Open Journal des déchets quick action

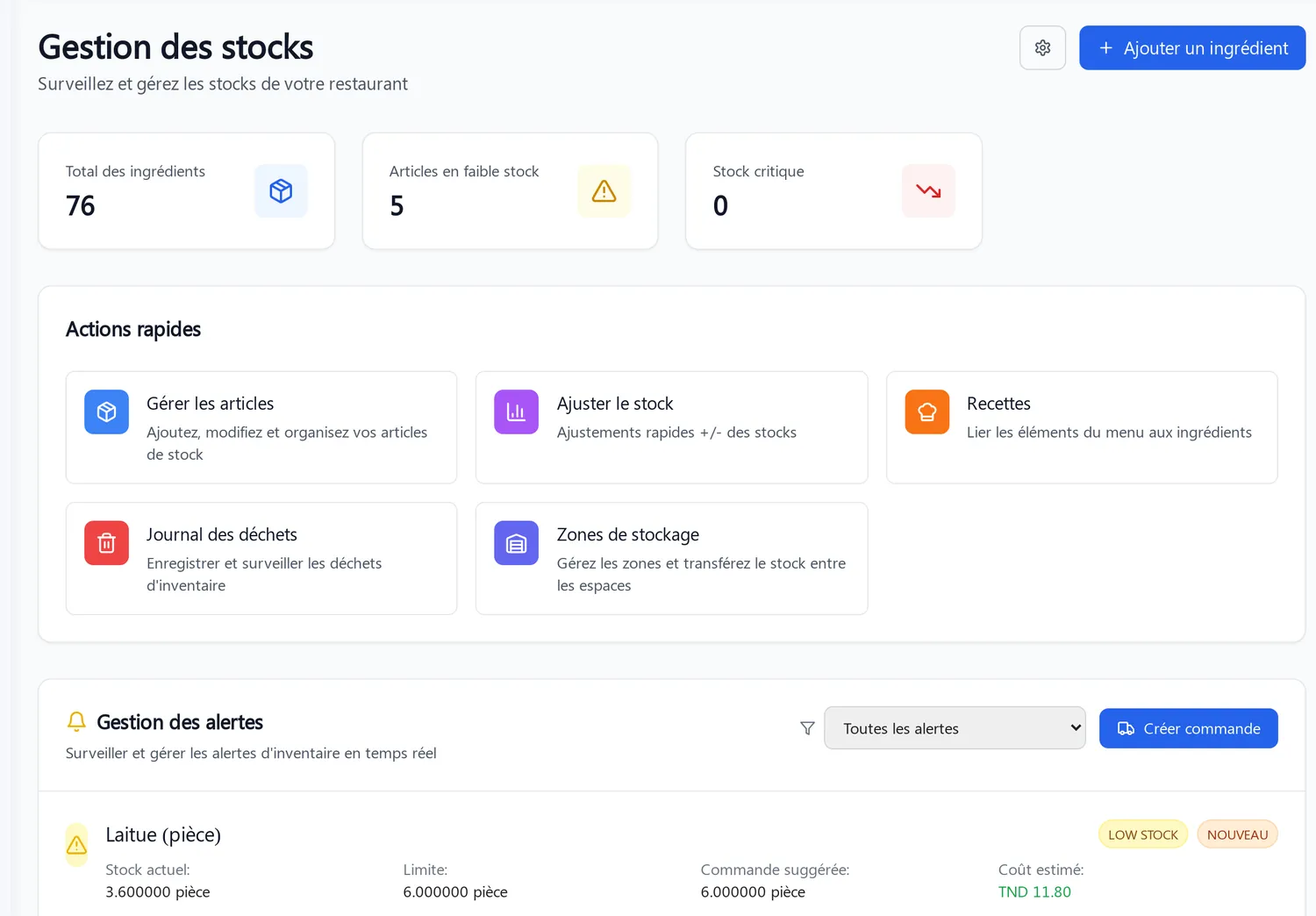click(261, 558)
